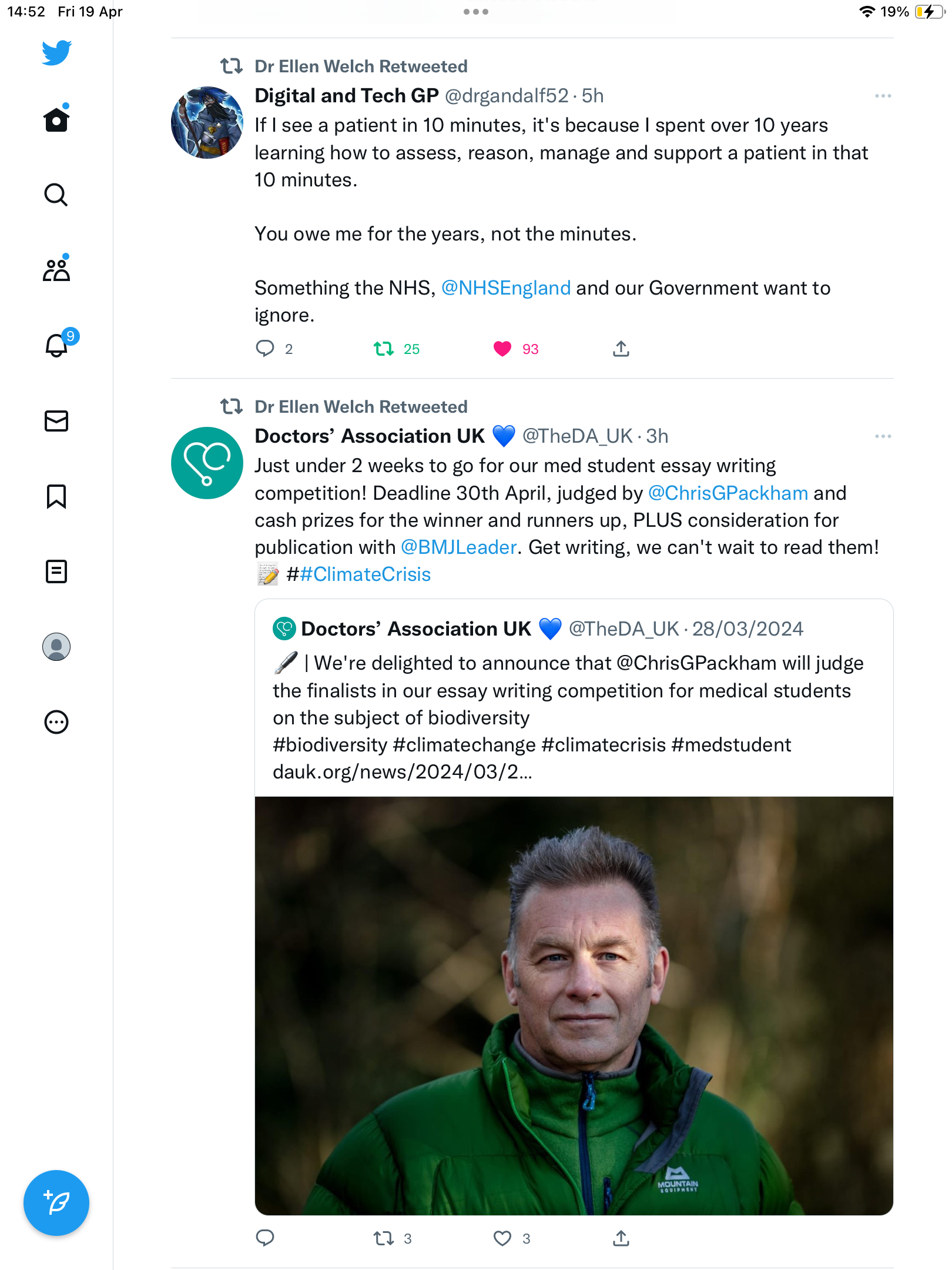Open Home from the sidebar

coord(56,119)
